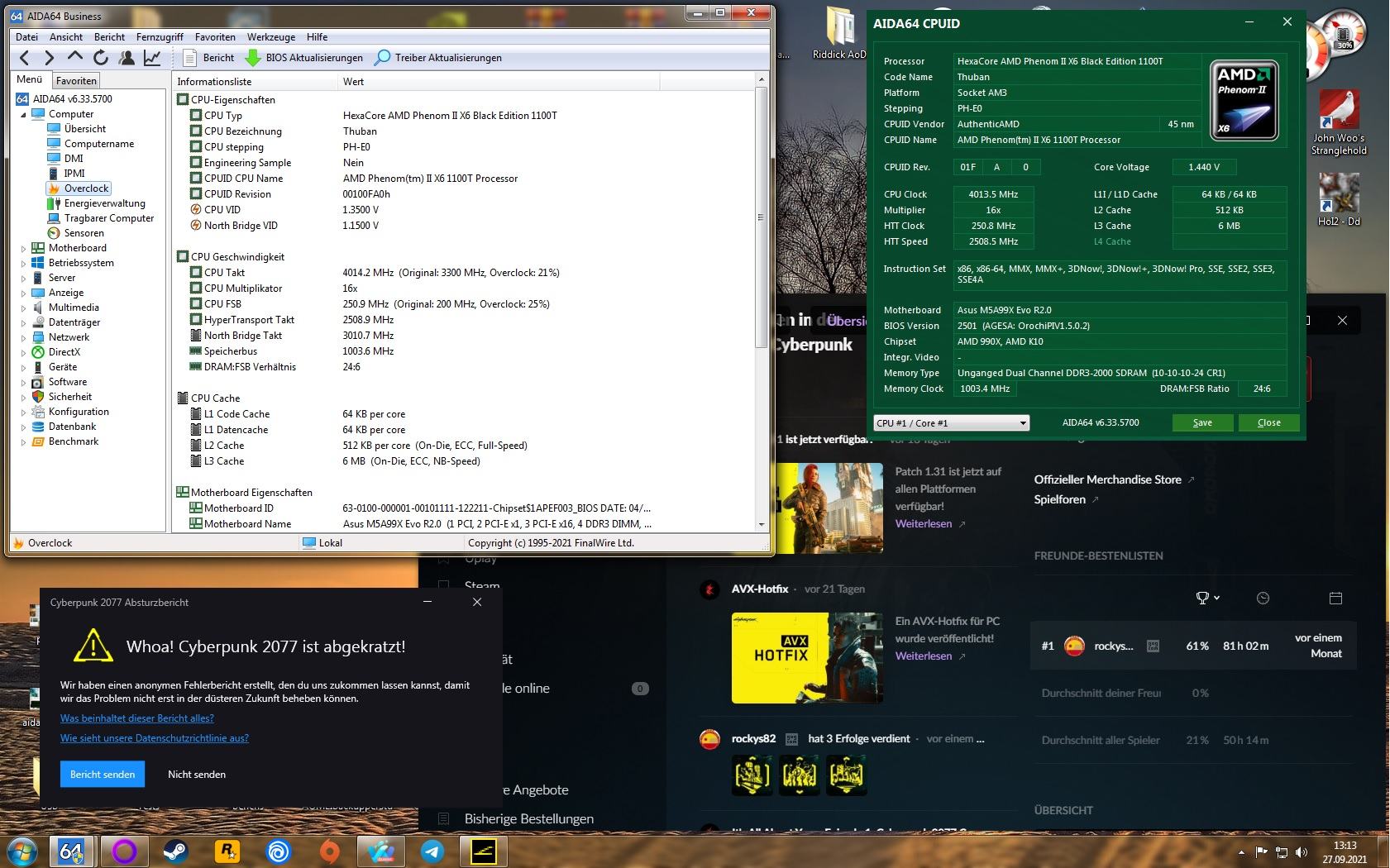Click the Up arrow in AIDA64 toolbar
The height and width of the screenshot is (868, 1390).
pyautogui.click(x=75, y=57)
